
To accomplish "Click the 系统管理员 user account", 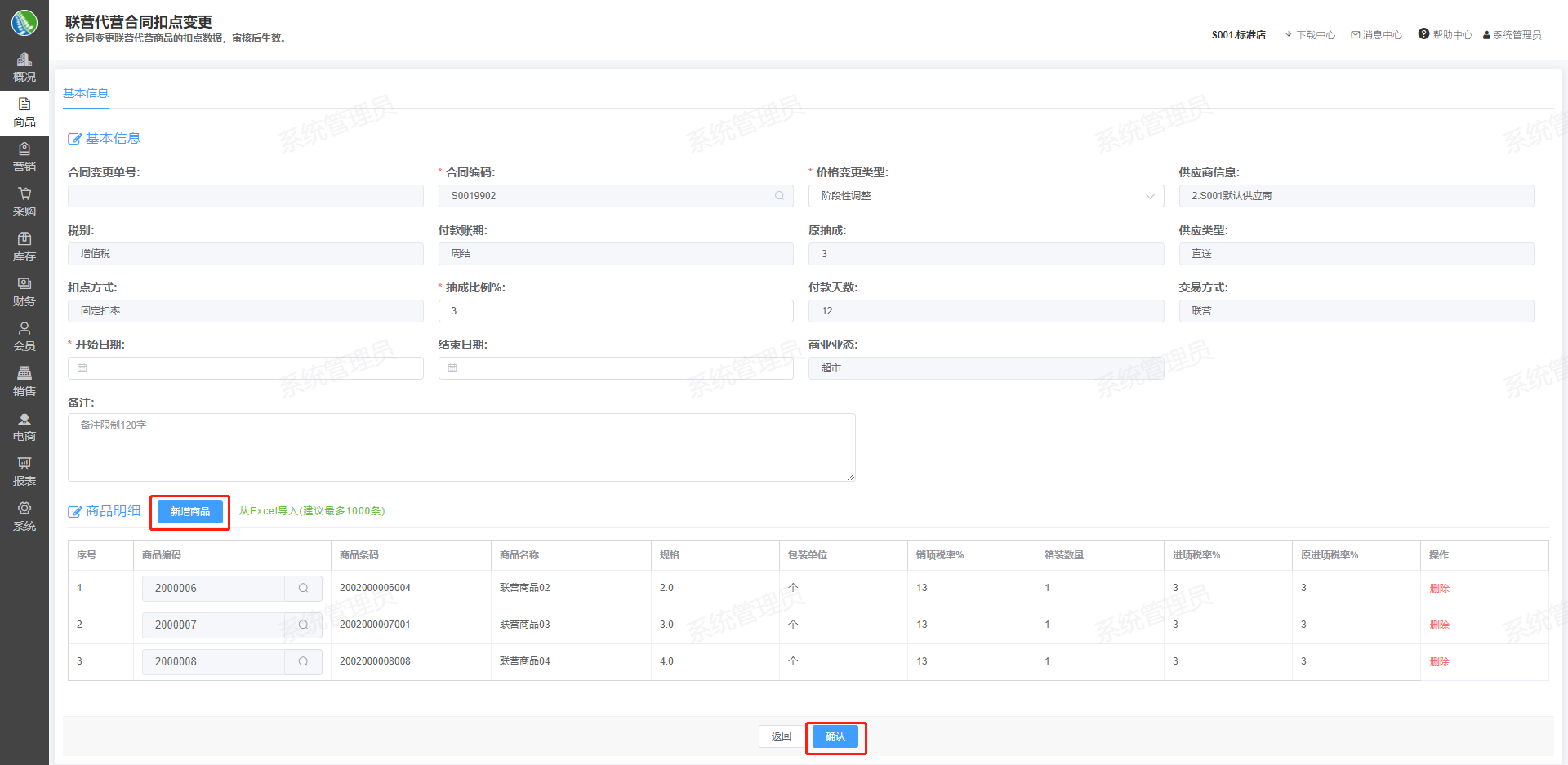I will coord(1512,35).
